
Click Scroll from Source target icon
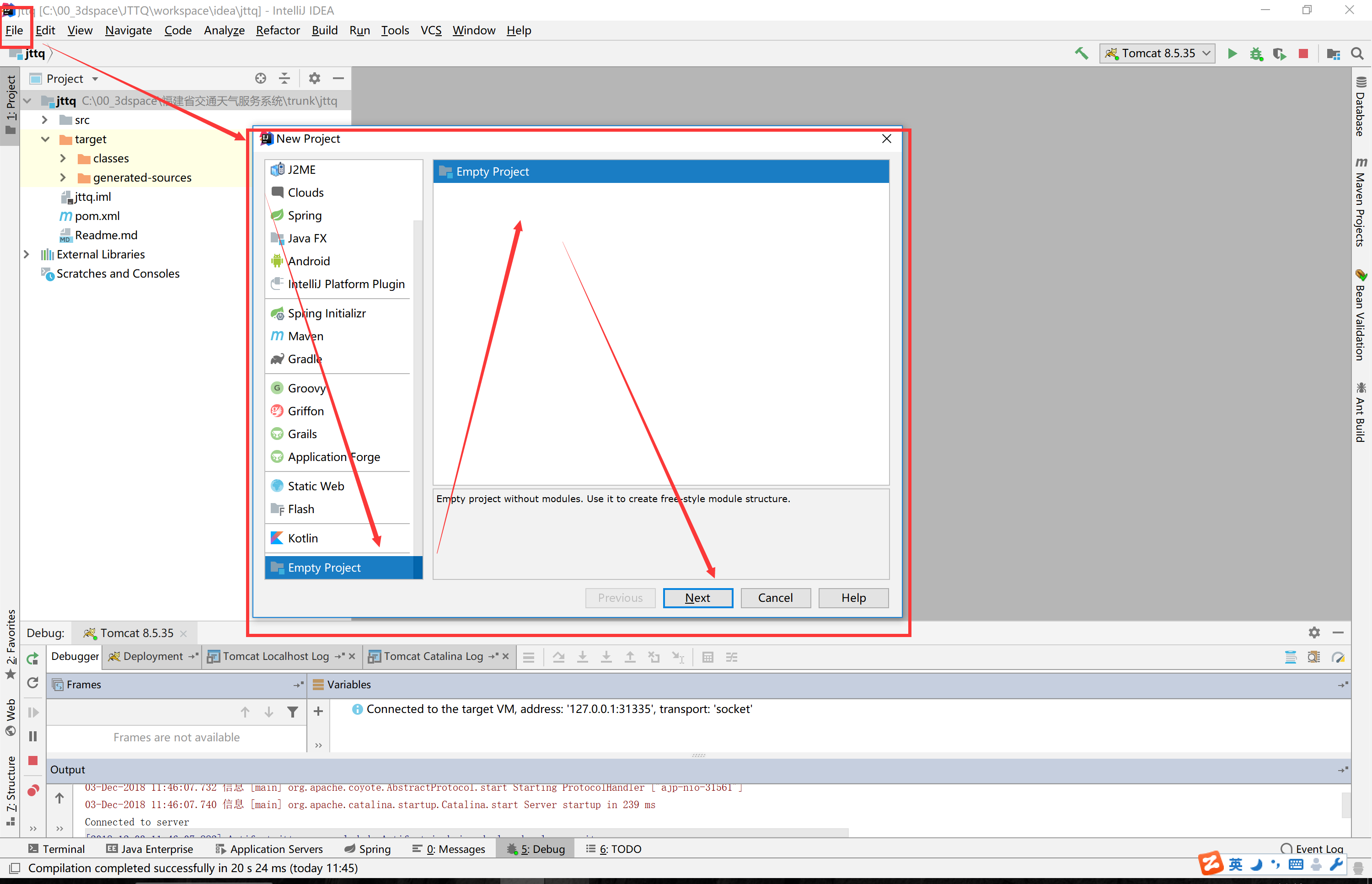click(x=261, y=78)
